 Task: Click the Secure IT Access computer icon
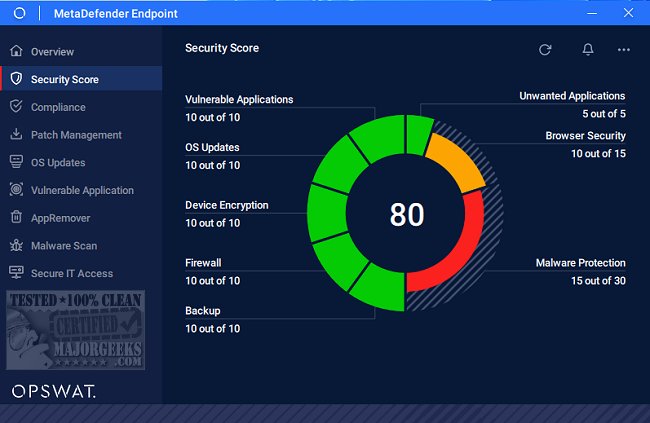click(16, 272)
